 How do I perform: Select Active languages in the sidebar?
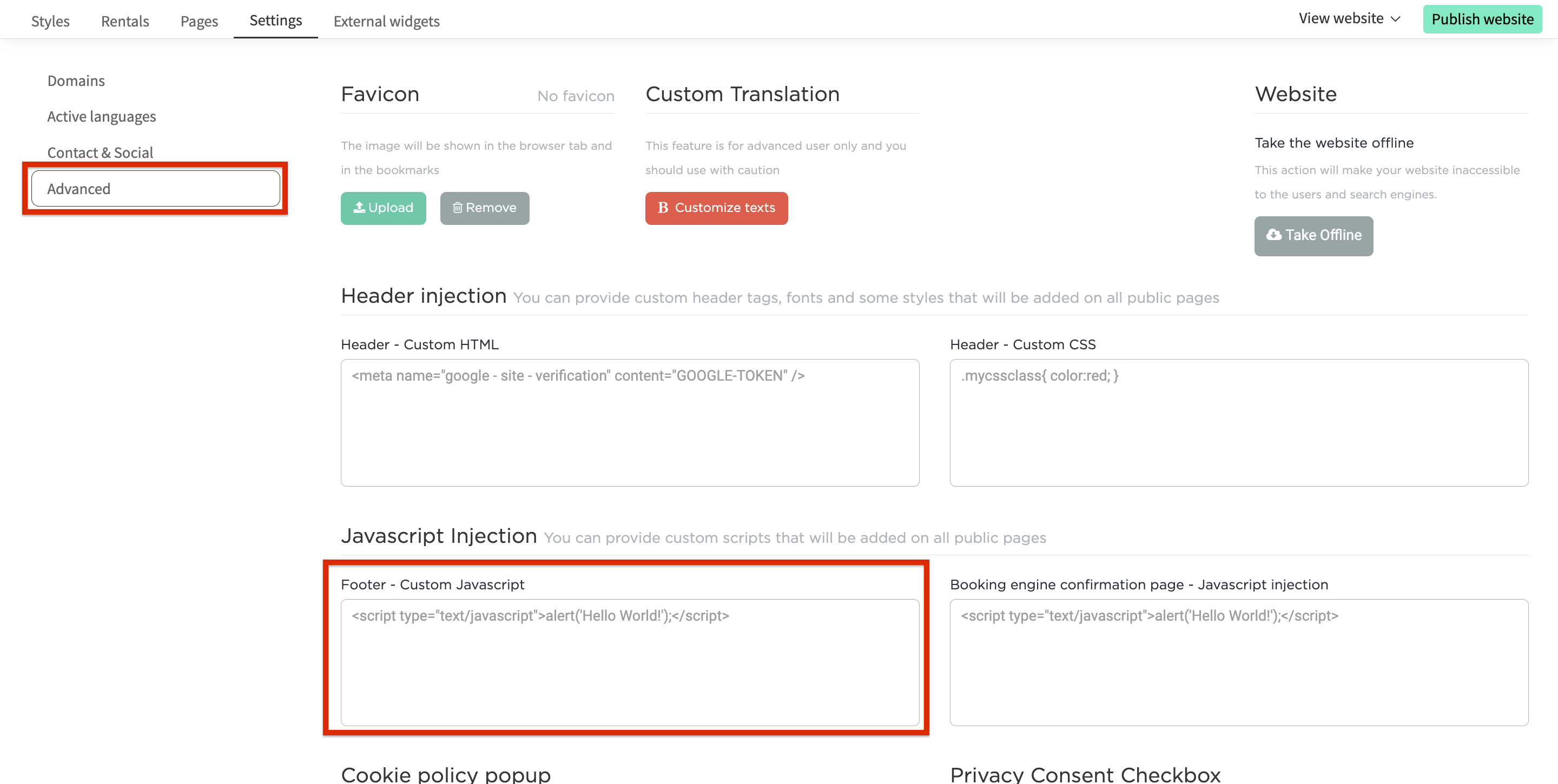pyautogui.click(x=102, y=117)
